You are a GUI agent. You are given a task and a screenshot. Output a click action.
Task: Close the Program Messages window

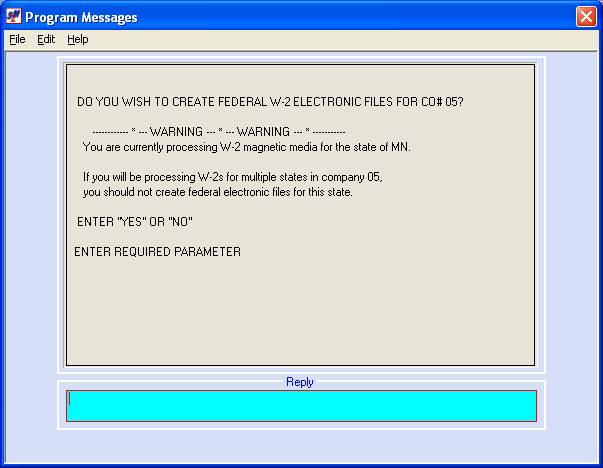click(586, 17)
